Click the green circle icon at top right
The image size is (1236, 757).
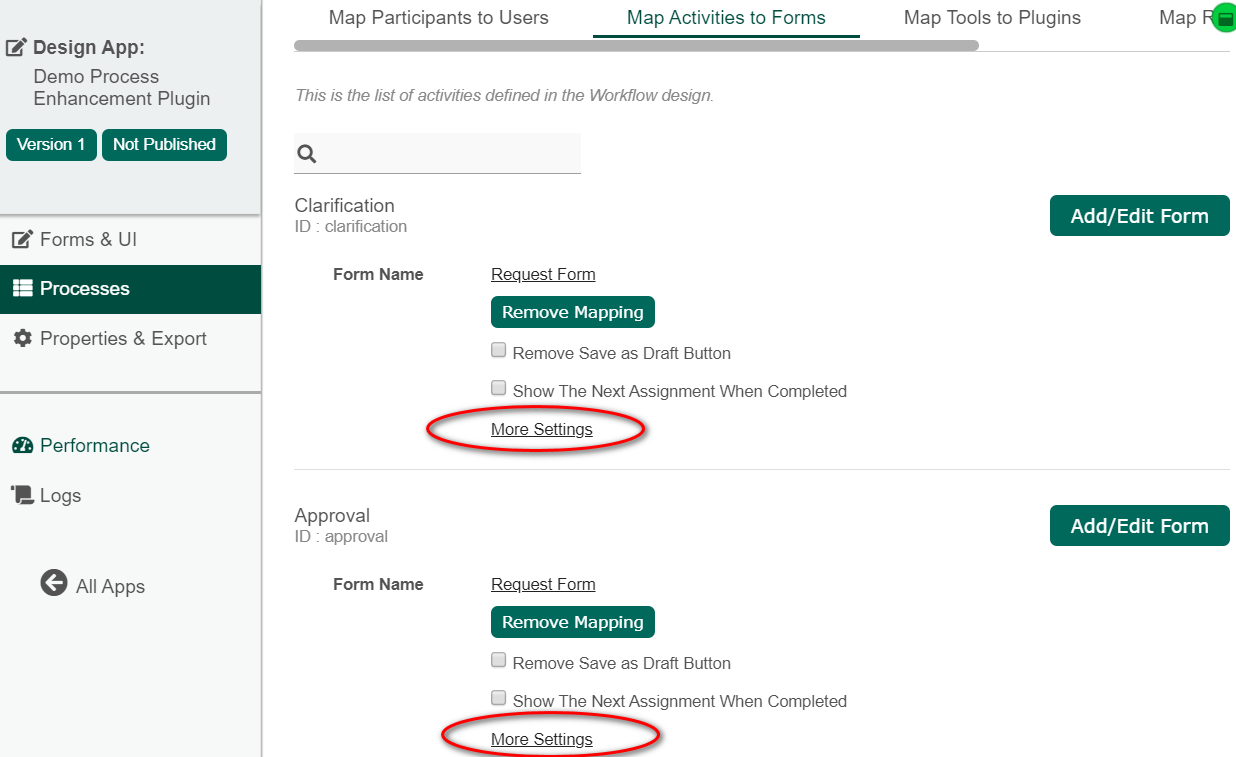[x=1224, y=18]
